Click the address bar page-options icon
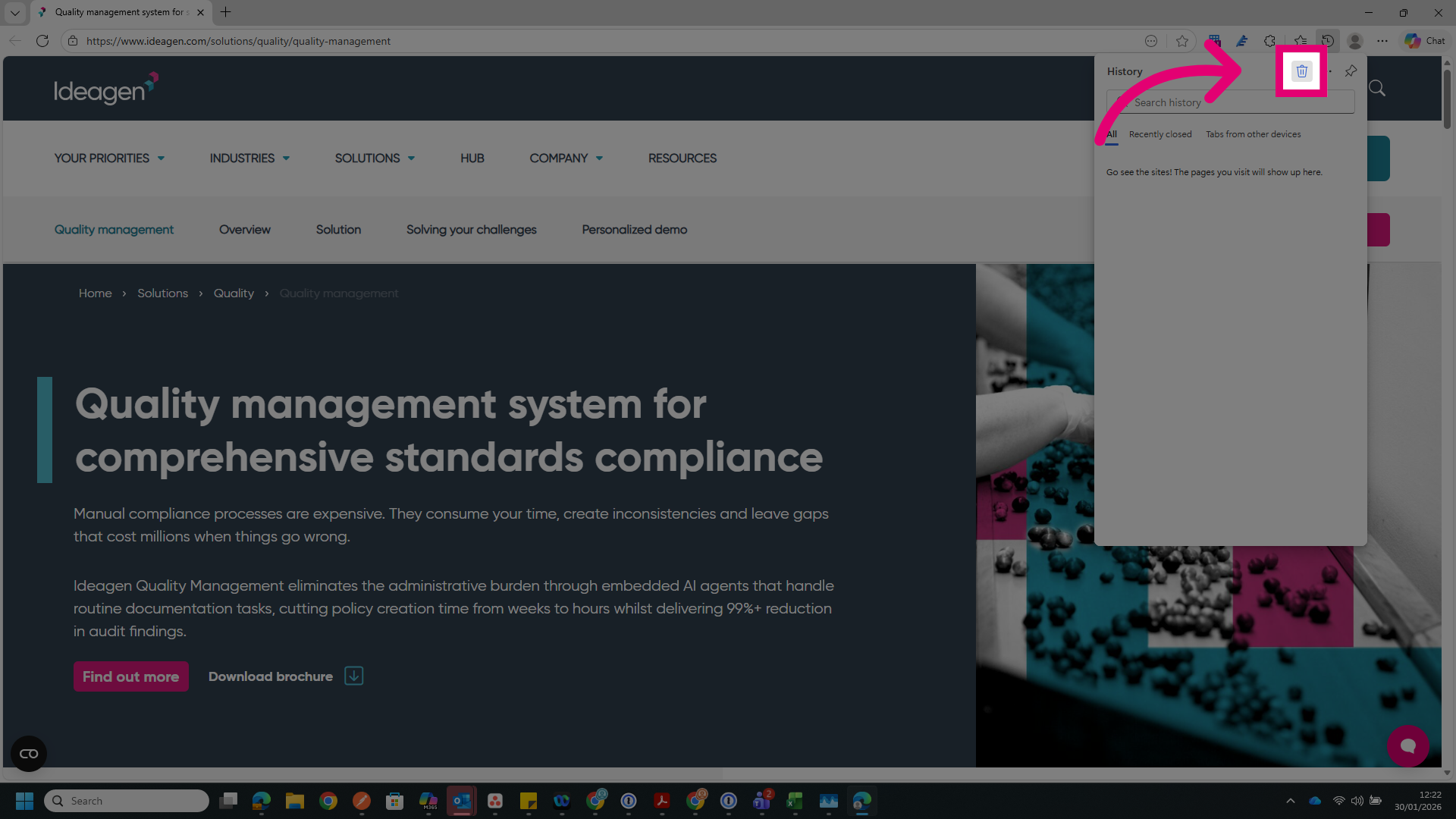Viewport: 1456px width, 819px height. [x=1151, y=41]
